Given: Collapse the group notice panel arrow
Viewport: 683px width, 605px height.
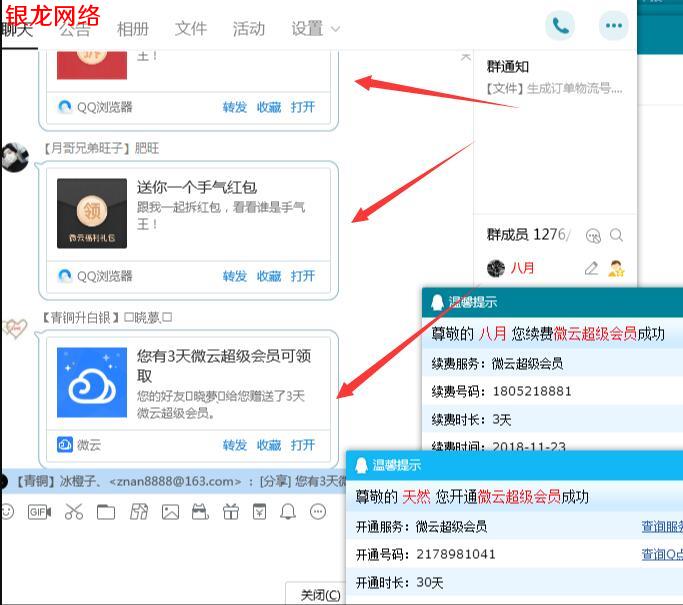Looking at the screenshot, I should [x=466, y=57].
